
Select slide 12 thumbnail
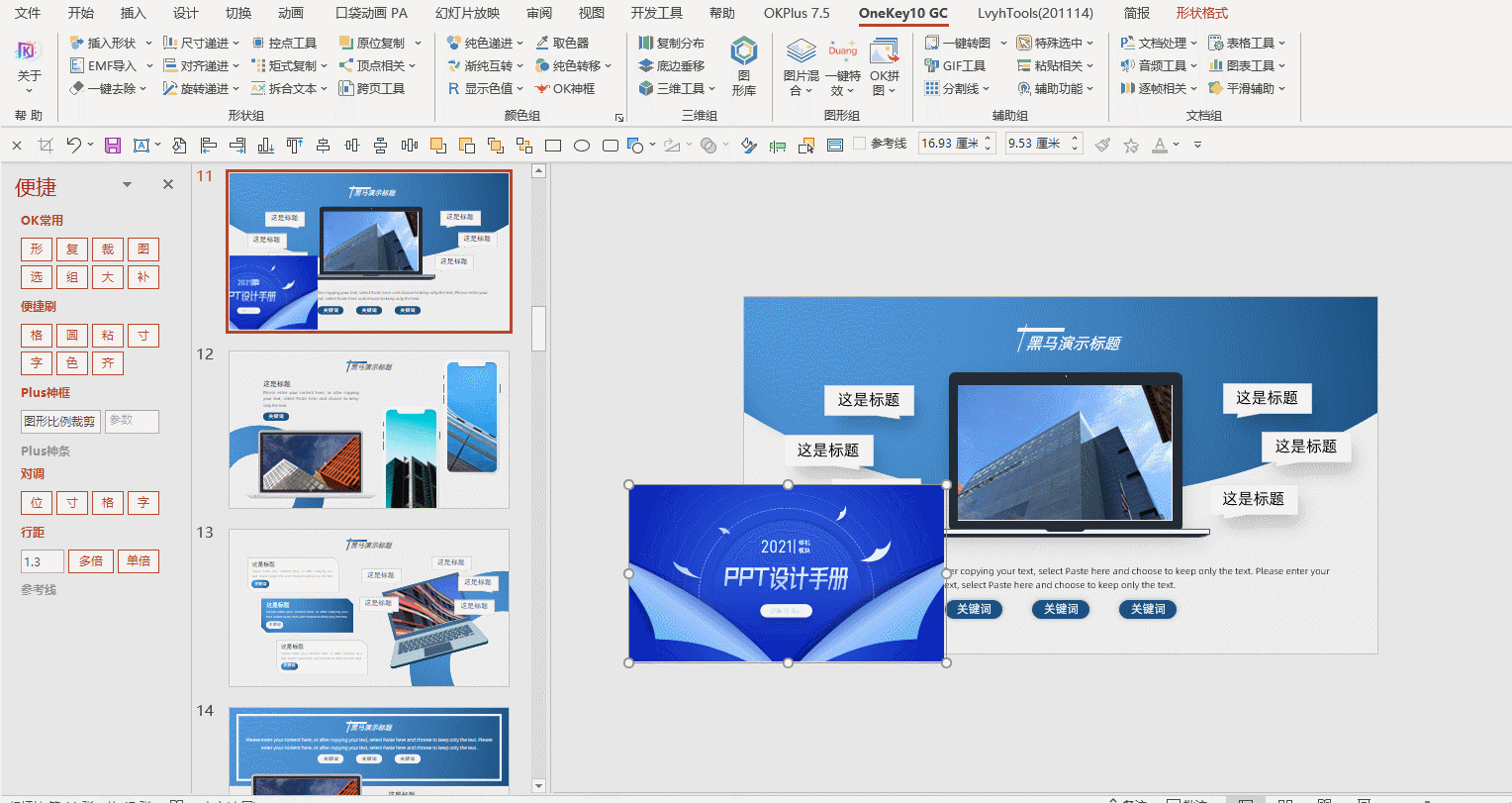click(x=369, y=430)
